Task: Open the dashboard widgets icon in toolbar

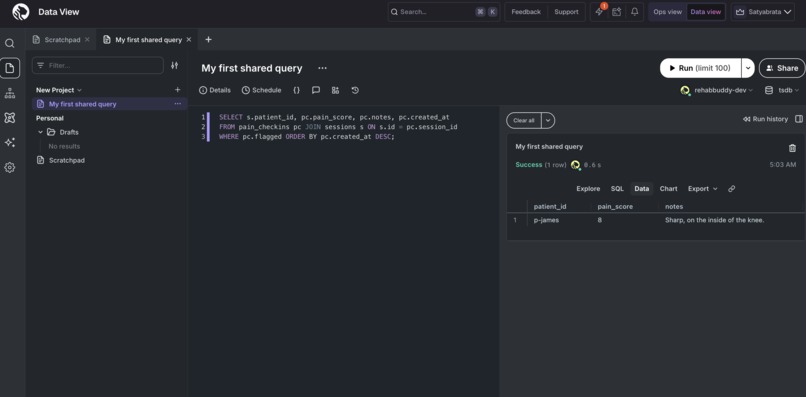Action: tap(335, 90)
